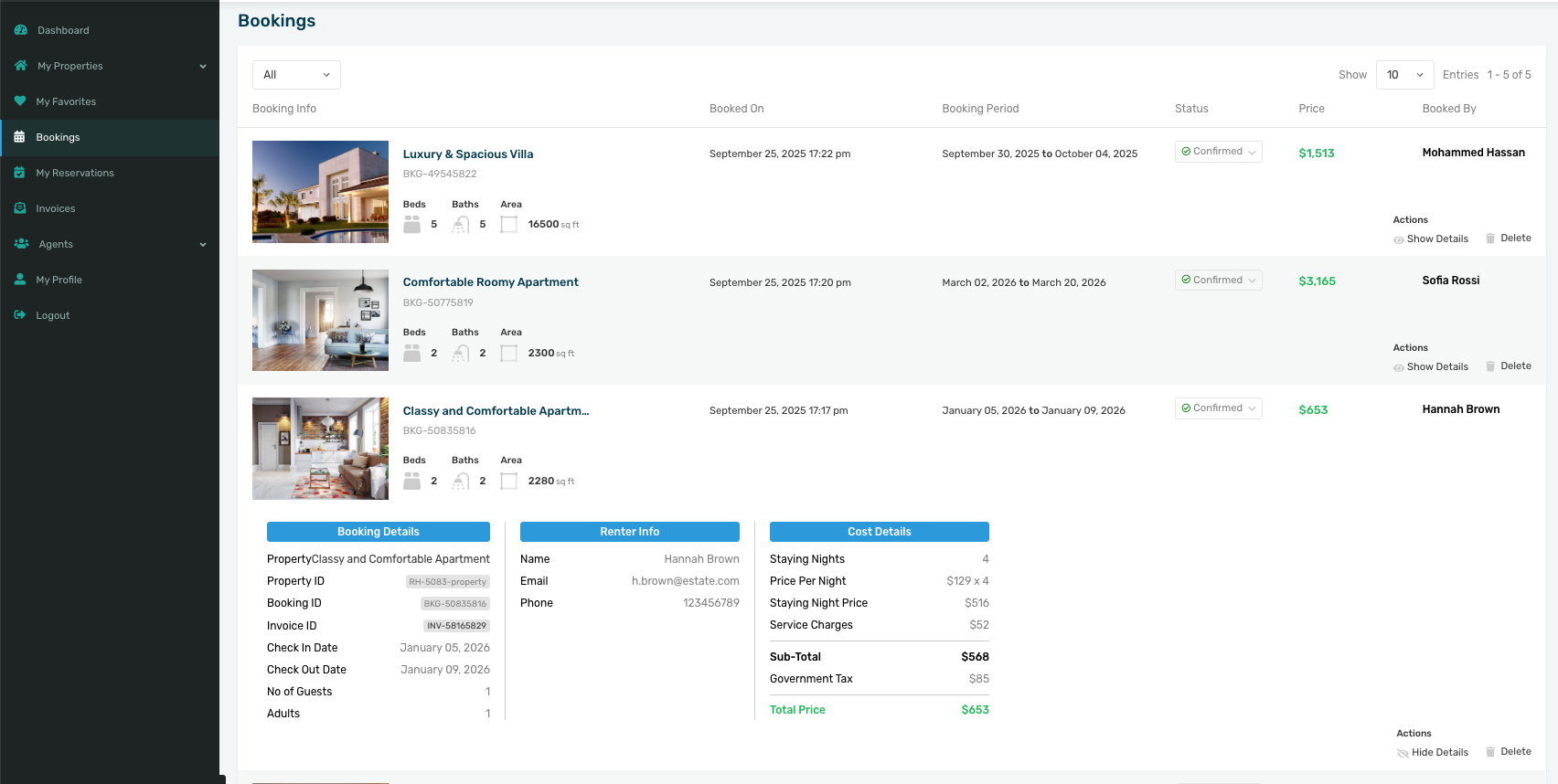Expand Agents submenu chevron
The image size is (1558, 784).
(203, 245)
